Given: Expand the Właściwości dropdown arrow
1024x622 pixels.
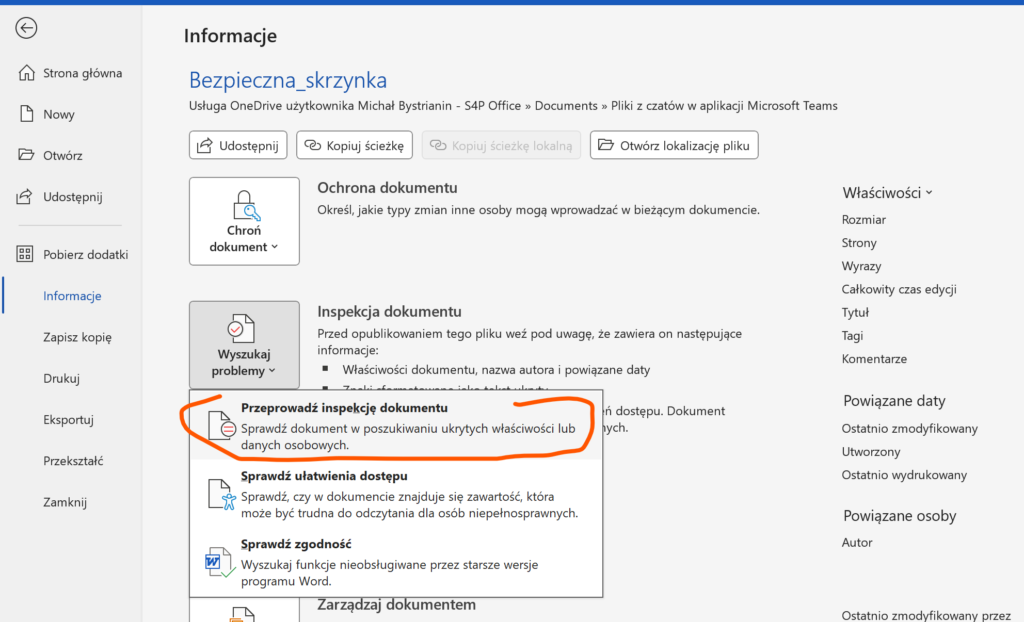Looking at the screenshot, I should (x=929, y=192).
